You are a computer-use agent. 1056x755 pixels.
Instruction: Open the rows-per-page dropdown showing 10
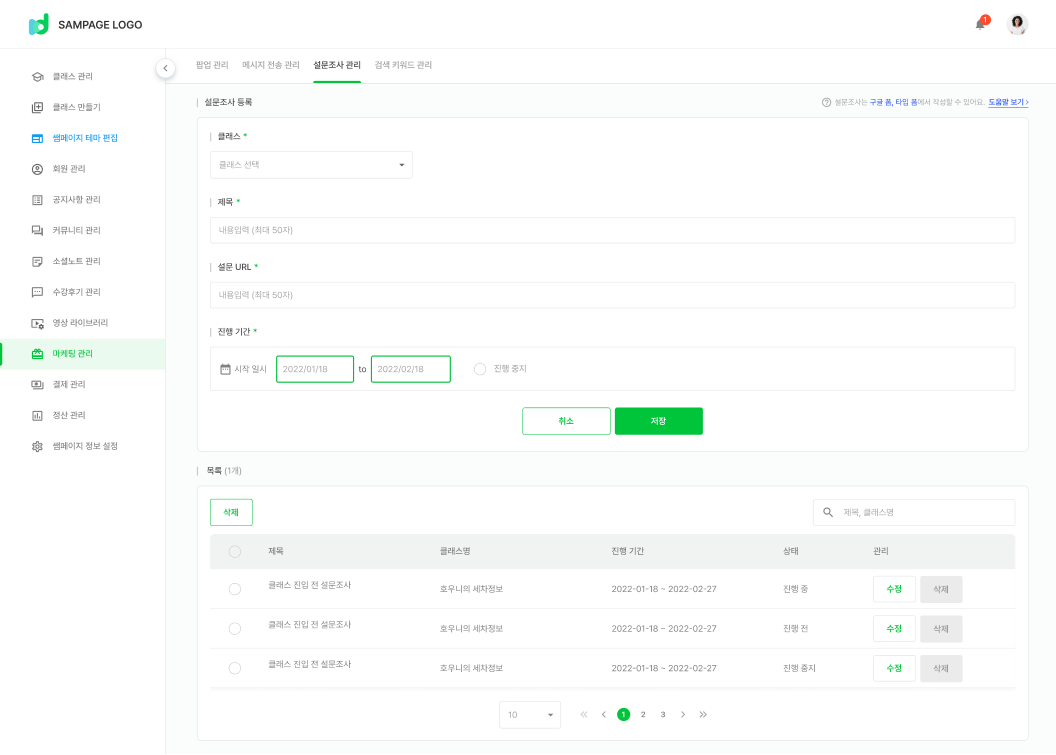[x=529, y=715]
